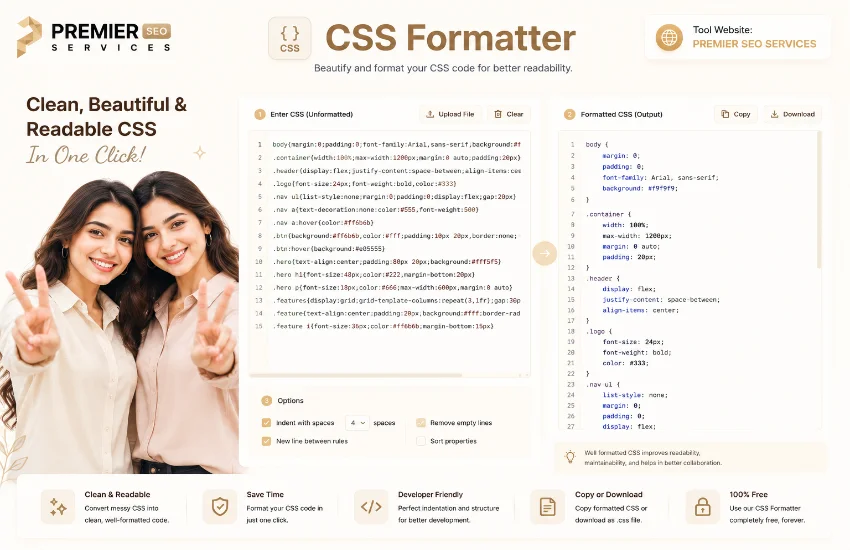Click input line '.nav a:hover{color:#ff6b6b}'

pos(323,223)
